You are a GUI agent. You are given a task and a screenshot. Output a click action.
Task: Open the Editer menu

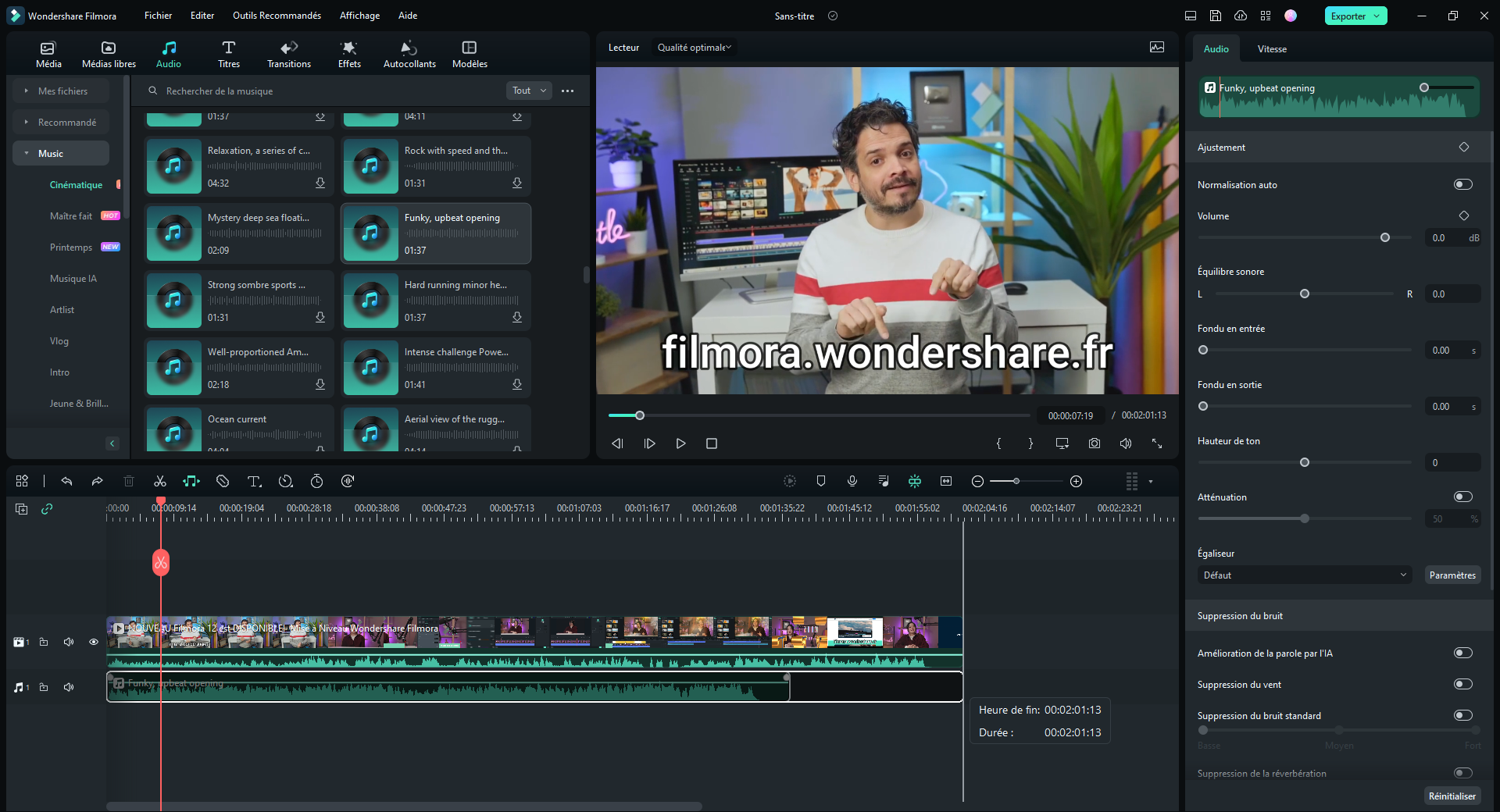coord(202,16)
